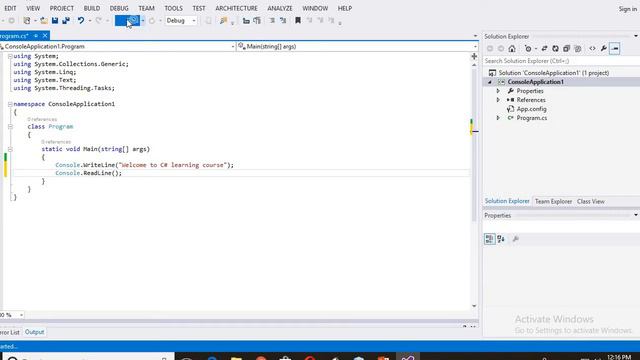Open the TOOLS menu

(x=173, y=8)
